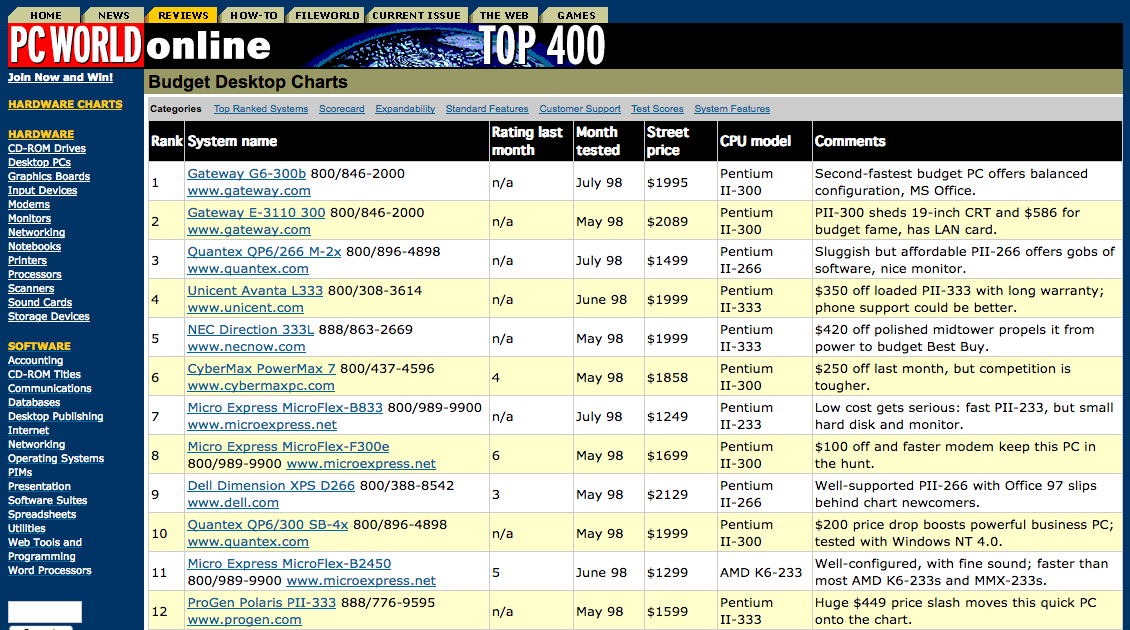Open the Software Suites link
The image size is (1130, 630).
pos(48,500)
